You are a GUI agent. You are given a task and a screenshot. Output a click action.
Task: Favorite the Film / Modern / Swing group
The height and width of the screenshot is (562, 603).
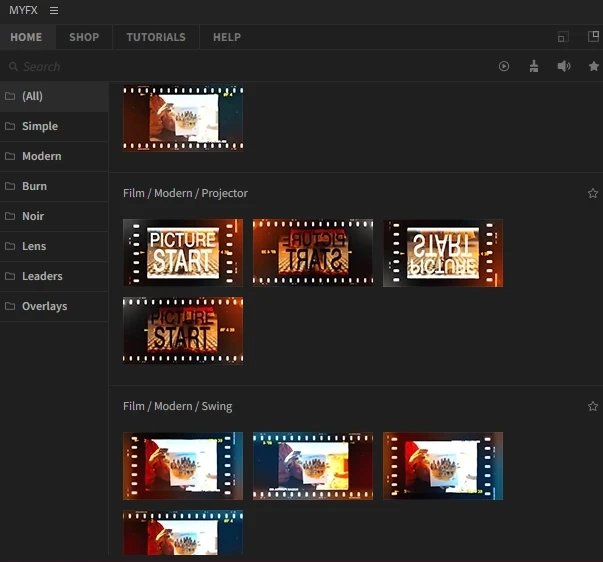[593, 406]
